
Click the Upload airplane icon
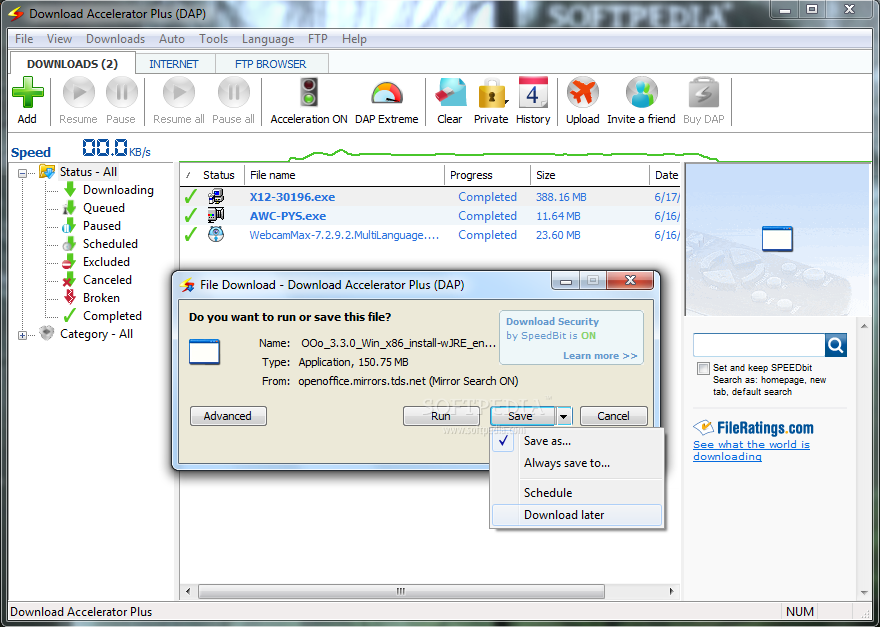[x=583, y=93]
